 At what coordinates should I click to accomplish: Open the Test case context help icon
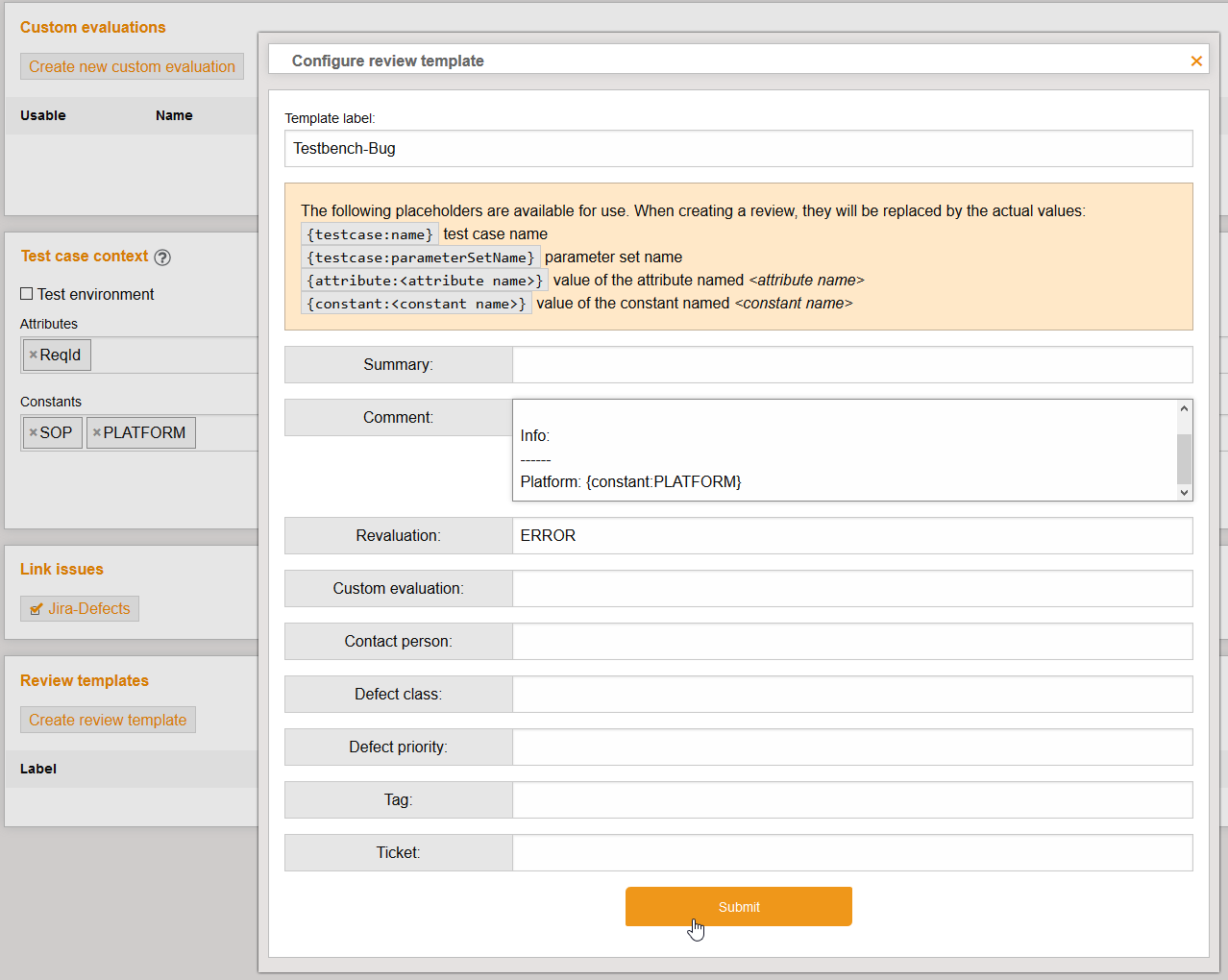pos(162,257)
